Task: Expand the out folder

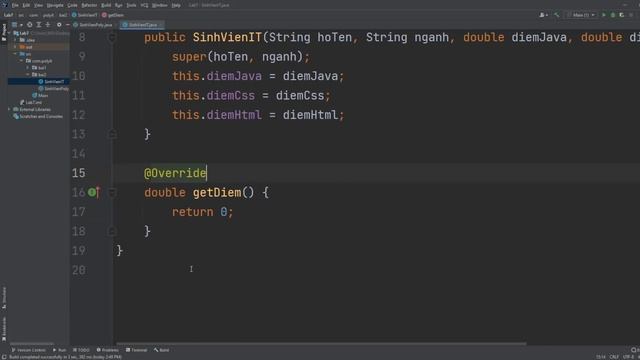Action: [16, 47]
